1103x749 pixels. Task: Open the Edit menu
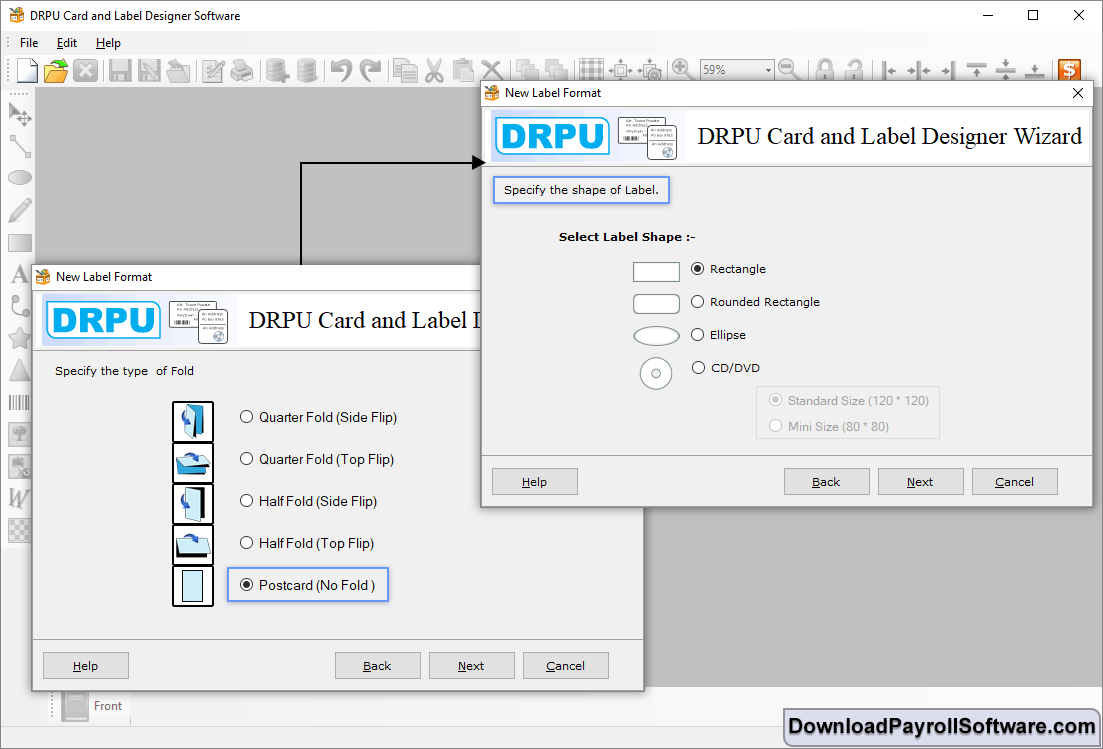[x=67, y=43]
